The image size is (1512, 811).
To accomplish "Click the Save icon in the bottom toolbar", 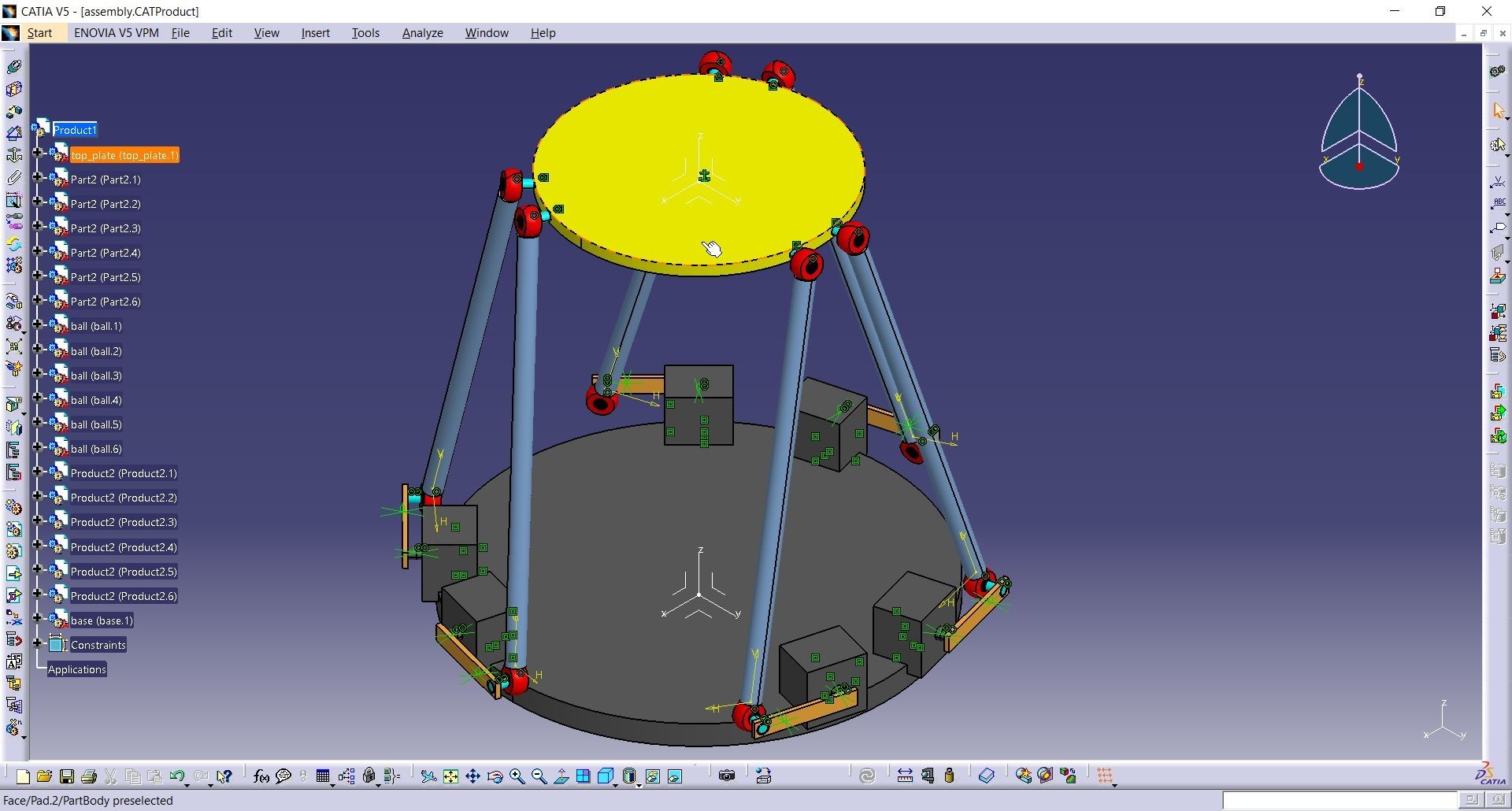I will [x=67, y=777].
